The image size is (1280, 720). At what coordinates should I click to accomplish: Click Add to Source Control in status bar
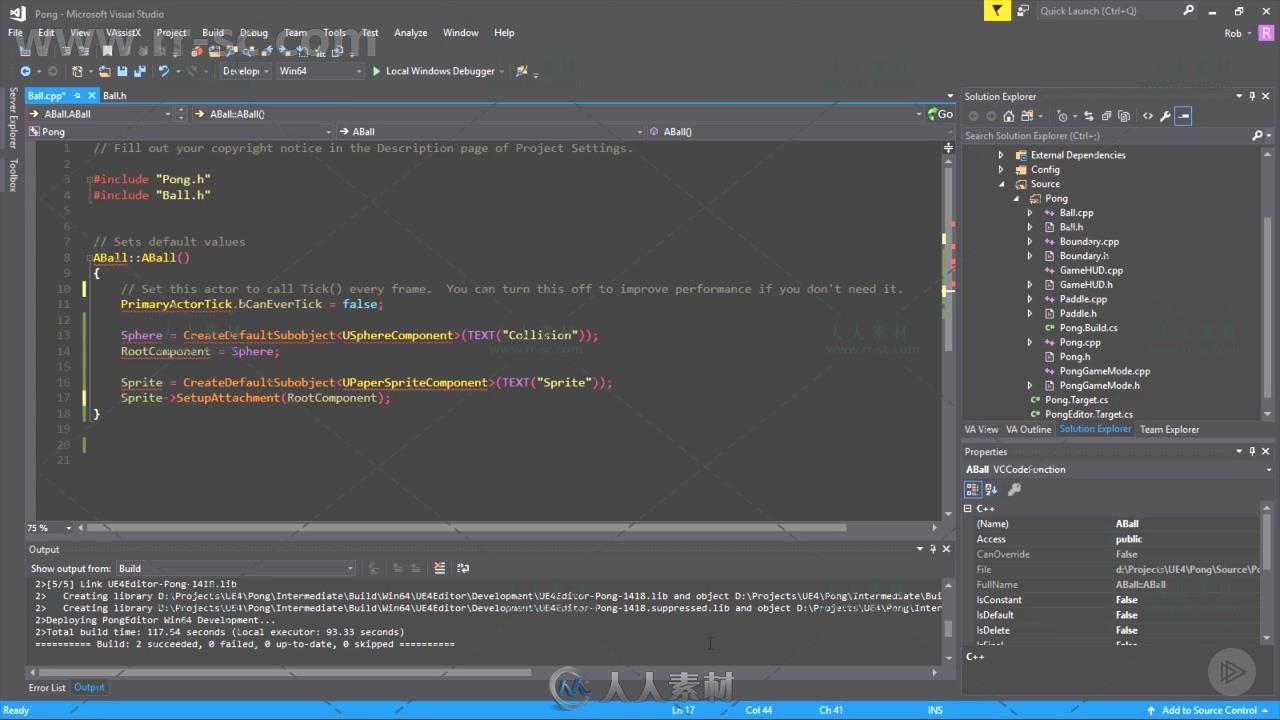point(1209,710)
